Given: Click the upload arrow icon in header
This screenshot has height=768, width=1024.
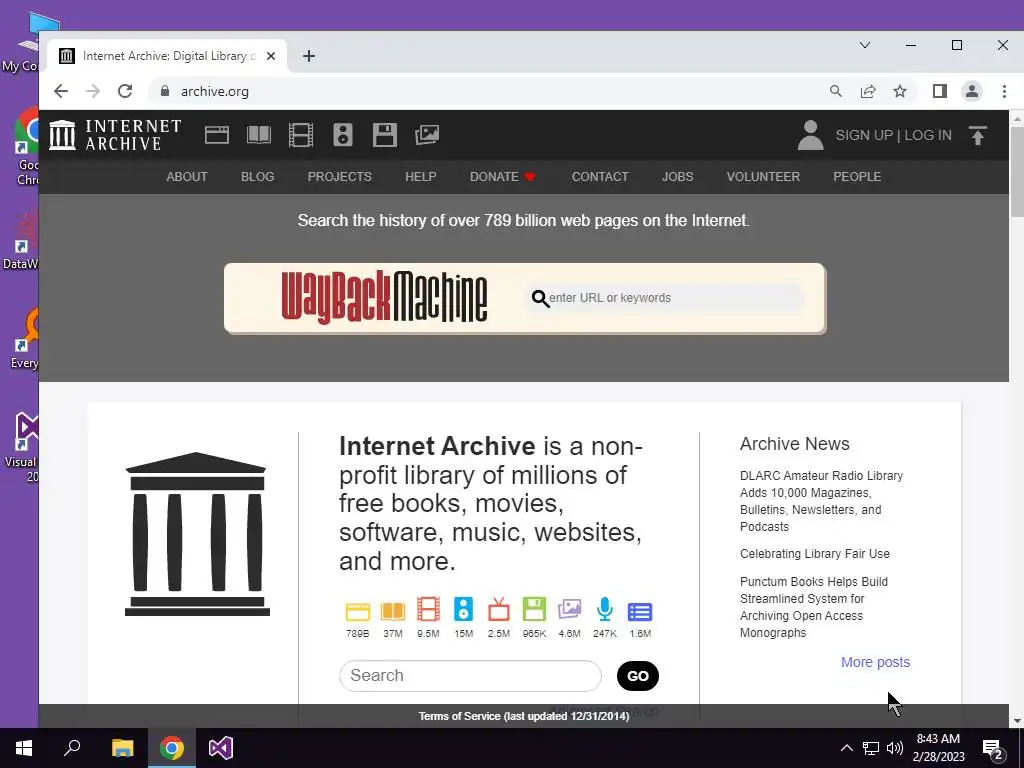Looking at the screenshot, I should [x=978, y=135].
